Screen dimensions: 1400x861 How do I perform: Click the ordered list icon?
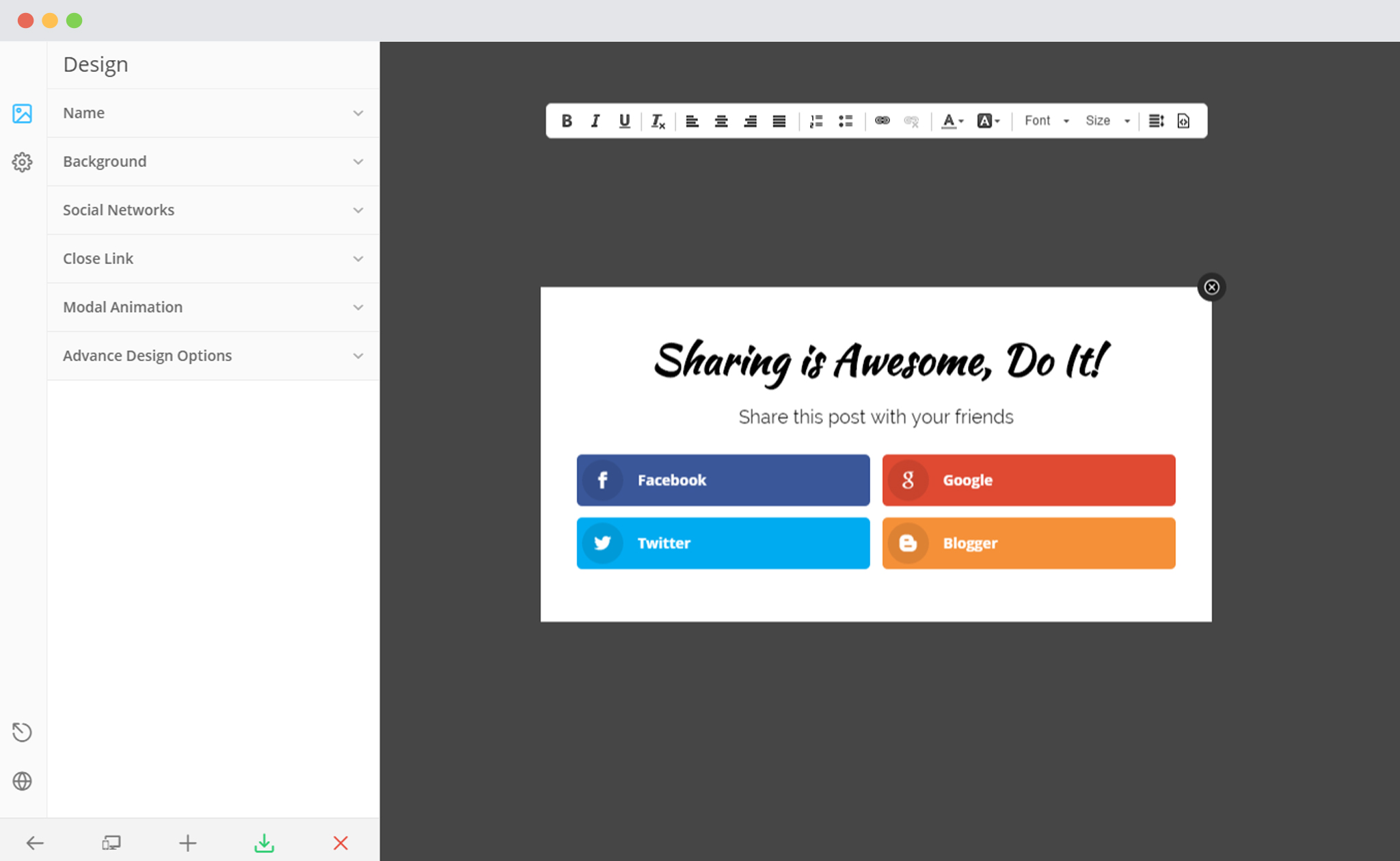[817, 120]
